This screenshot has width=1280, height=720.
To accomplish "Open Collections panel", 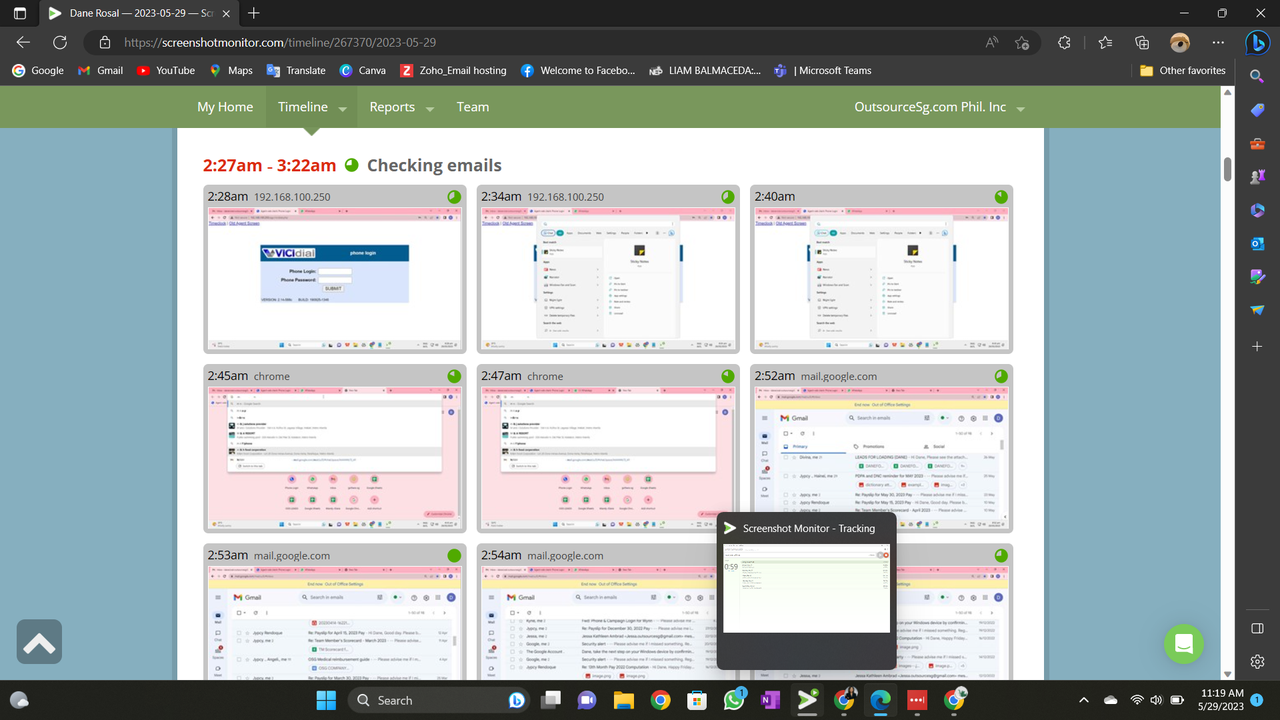I will [x=1142, y=43].
